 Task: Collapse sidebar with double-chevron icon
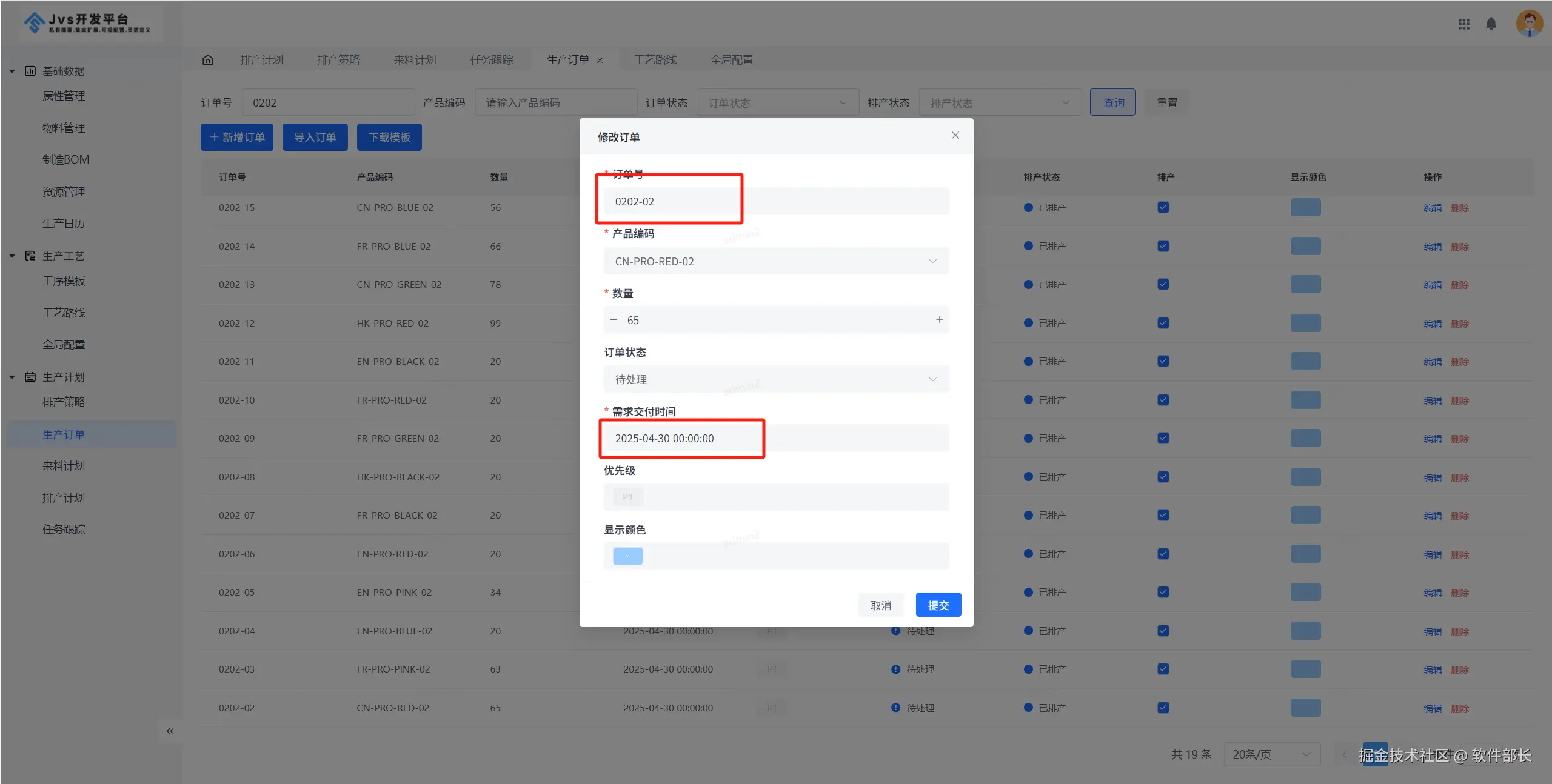pyautogui.click(x=170, y=731)
